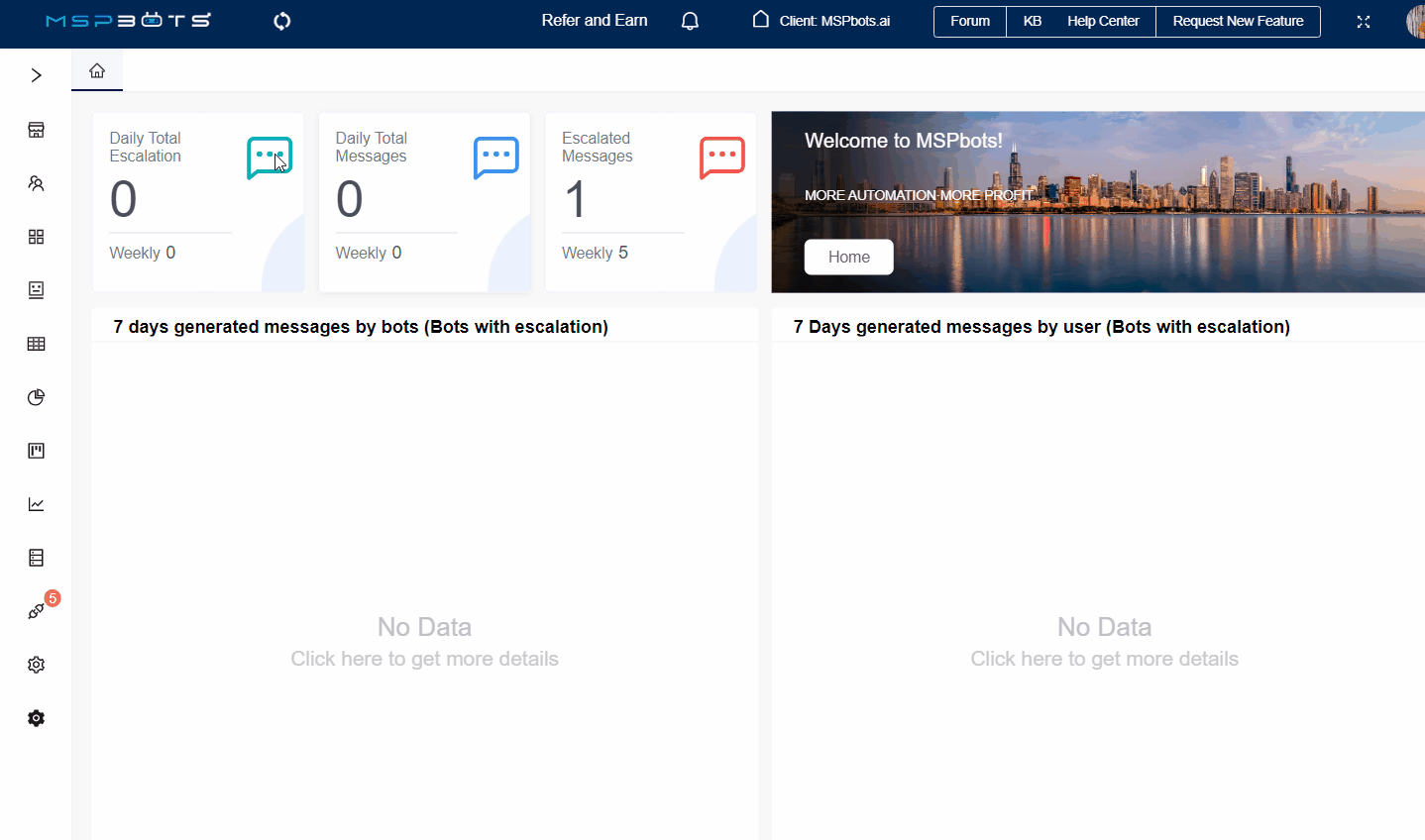The height and width of the screenshot is (840, 1425).
Task: Open the Forum link
Action: [x=969, y=21]
